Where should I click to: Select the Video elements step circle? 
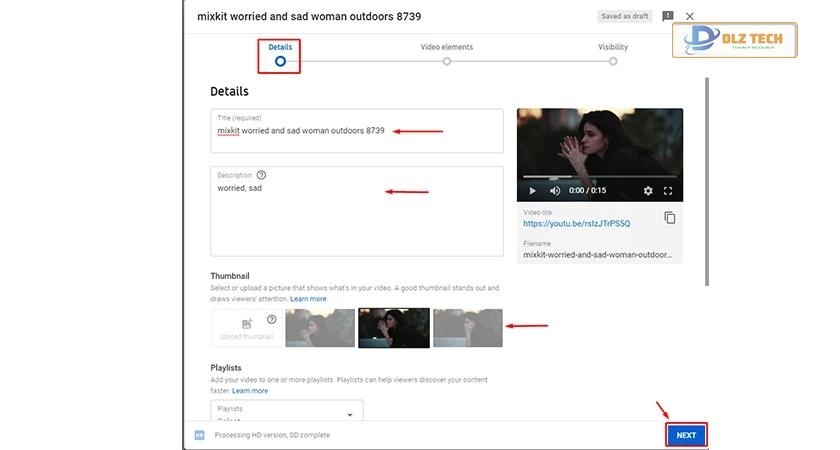[446, 61]
